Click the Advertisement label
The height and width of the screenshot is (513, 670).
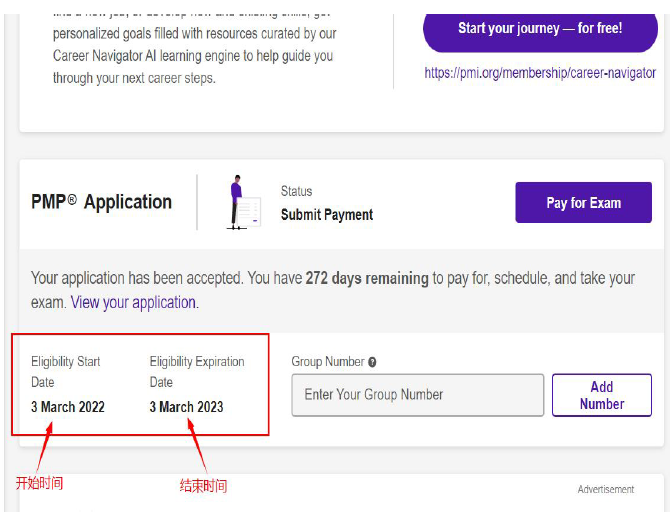pos(605,489)
